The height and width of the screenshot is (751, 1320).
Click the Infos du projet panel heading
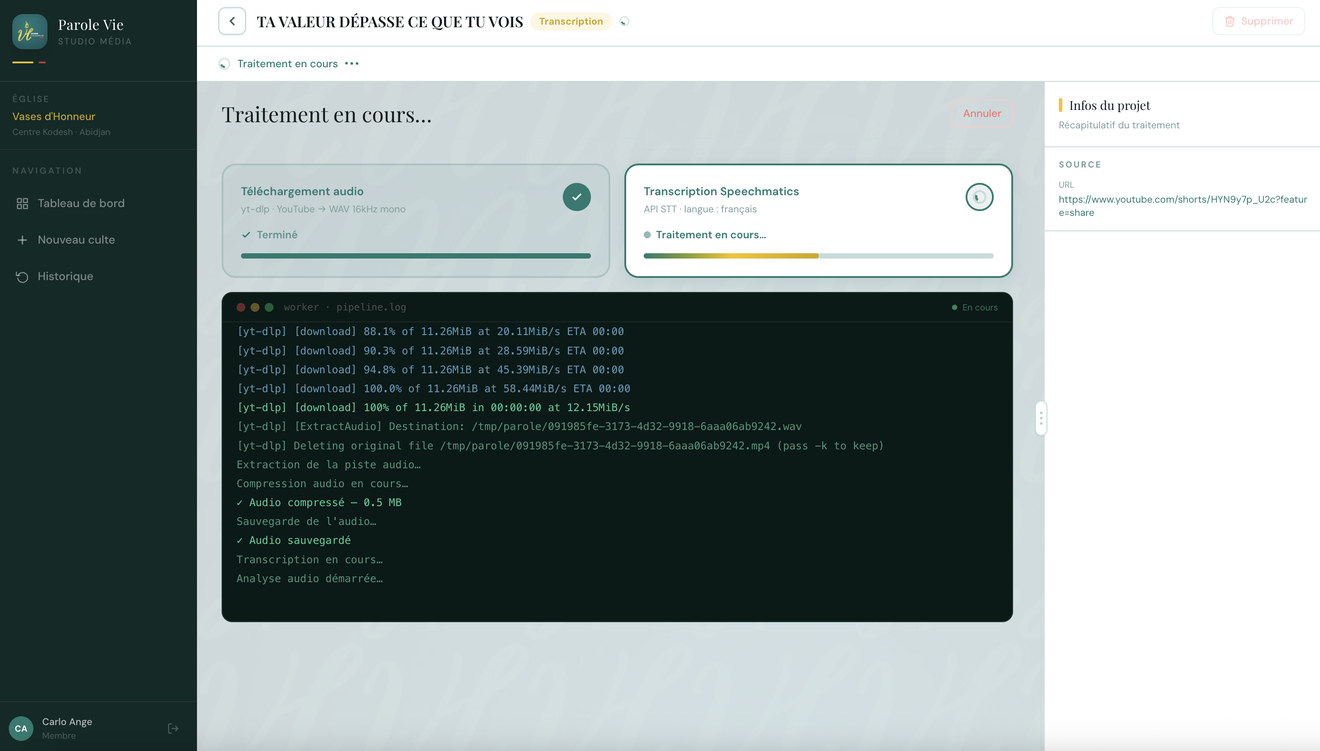tap(1110, 105)
